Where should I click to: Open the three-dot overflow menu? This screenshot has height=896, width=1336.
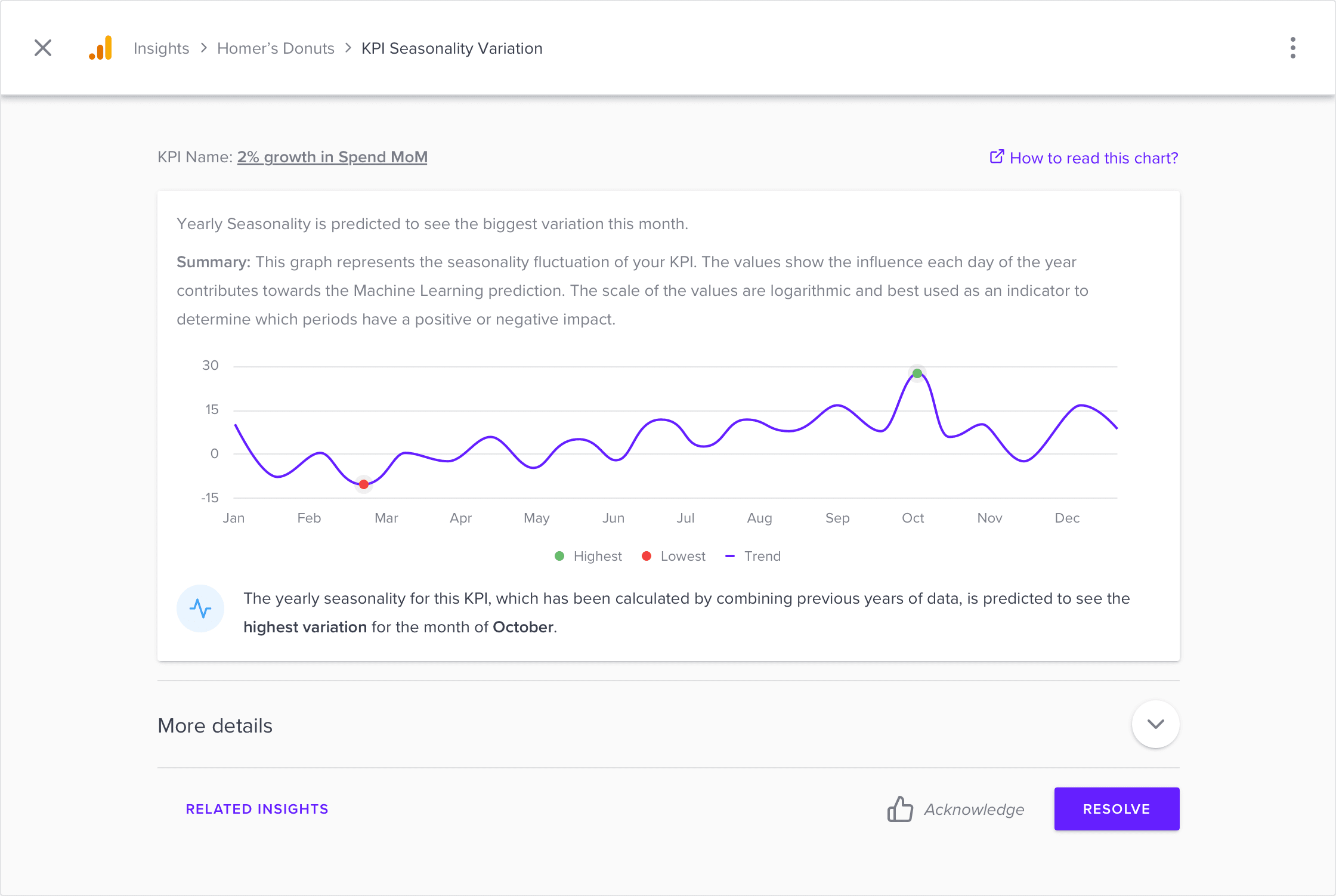(x=1292, y=48)
